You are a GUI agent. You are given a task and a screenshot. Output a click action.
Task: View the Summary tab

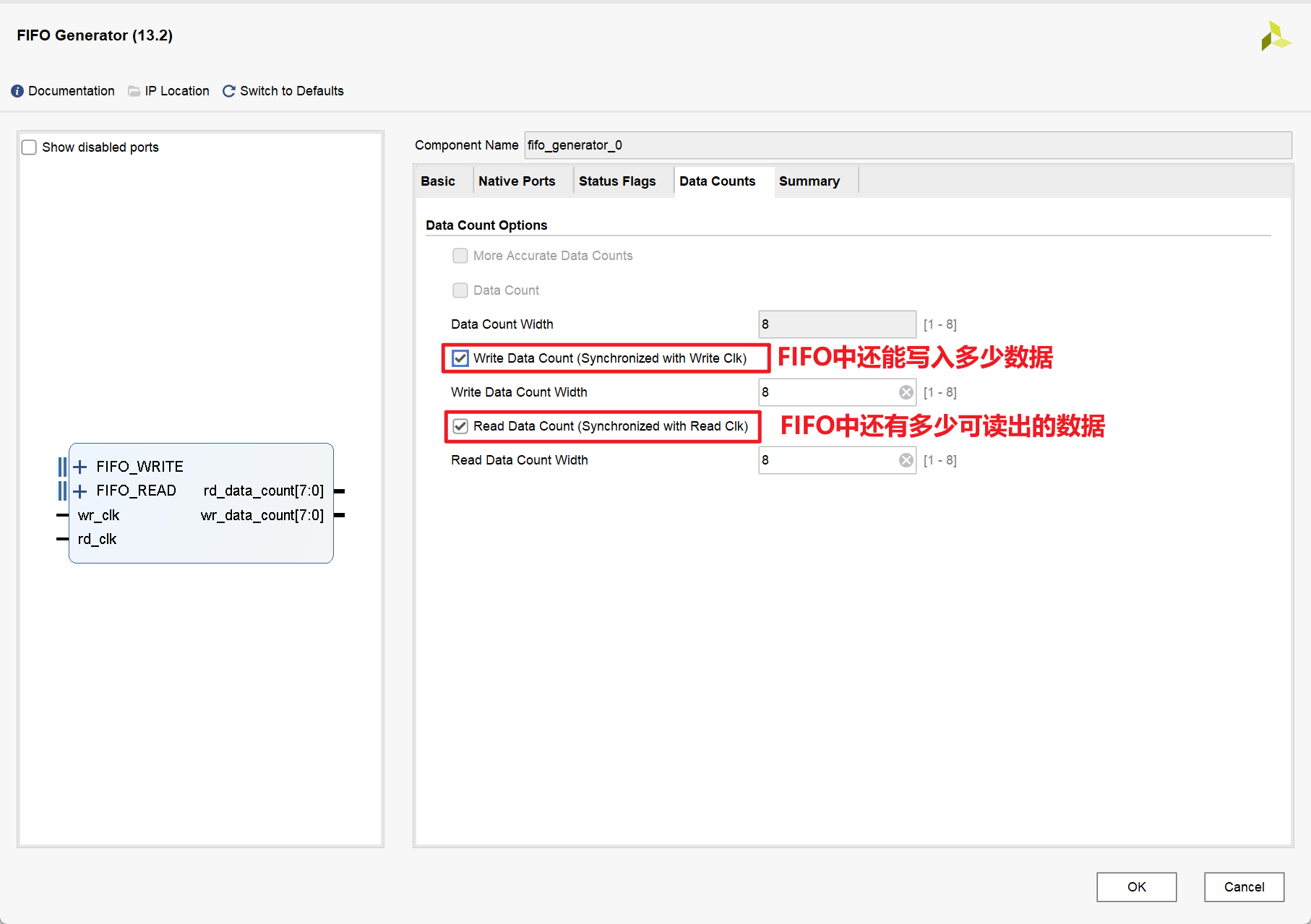coord(809,181)
